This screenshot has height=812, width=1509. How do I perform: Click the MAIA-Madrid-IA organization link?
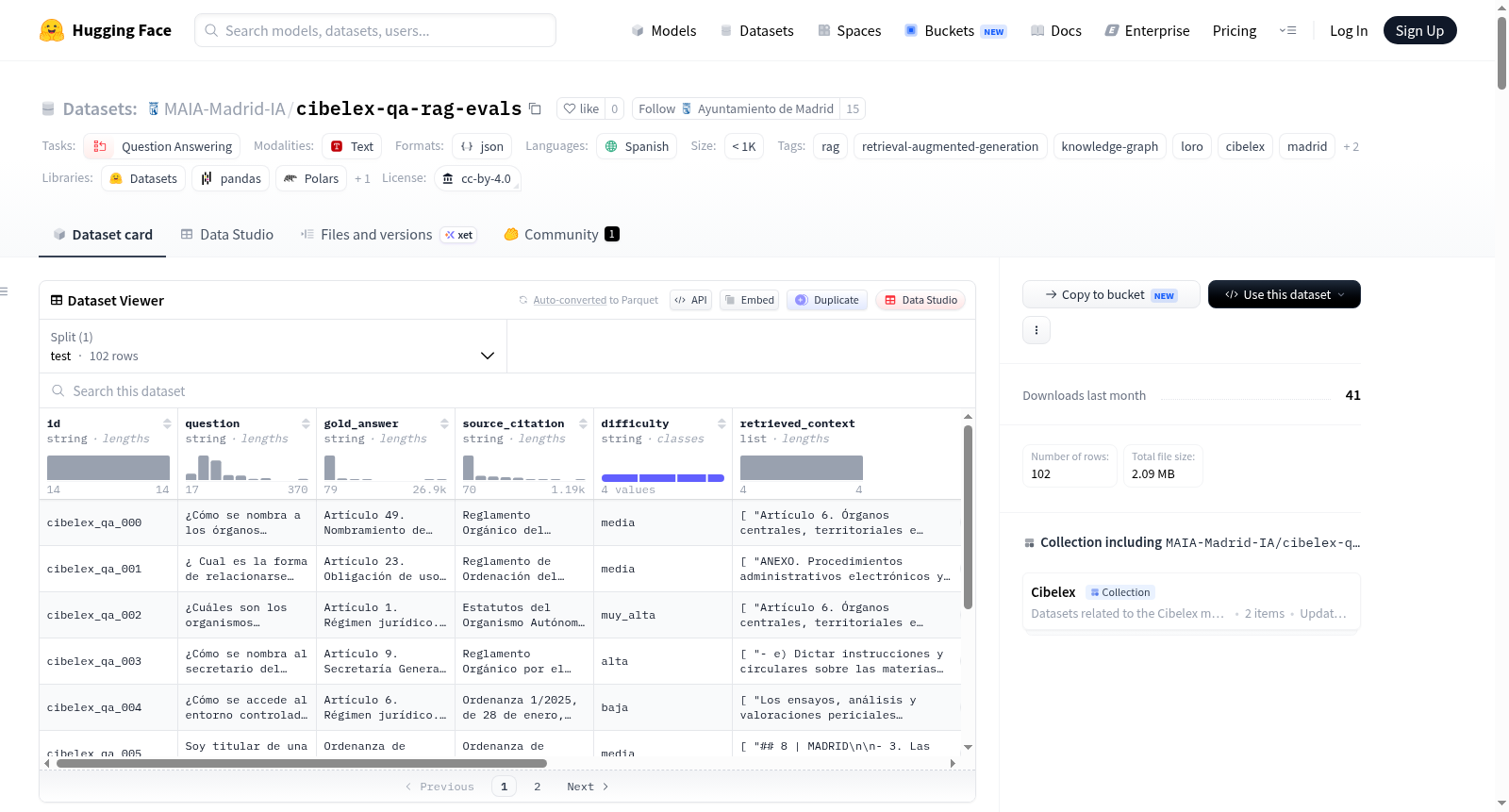click(x=224, y=108)
